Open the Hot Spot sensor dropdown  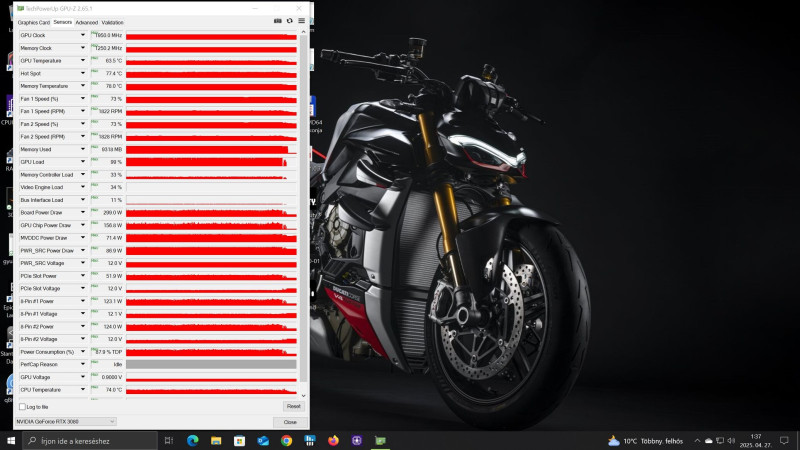point(83,73)
